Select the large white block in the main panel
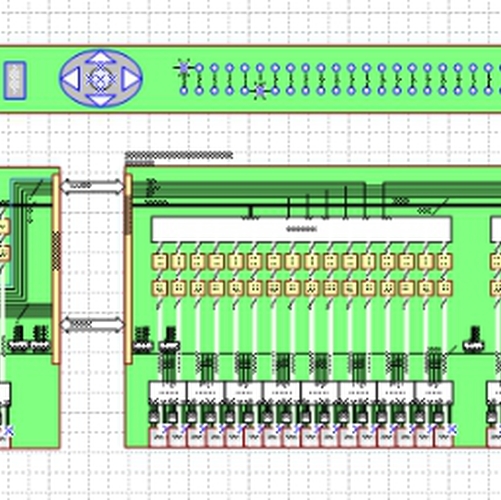This screenshot has width=501, height=500. [x=301, y=229]
